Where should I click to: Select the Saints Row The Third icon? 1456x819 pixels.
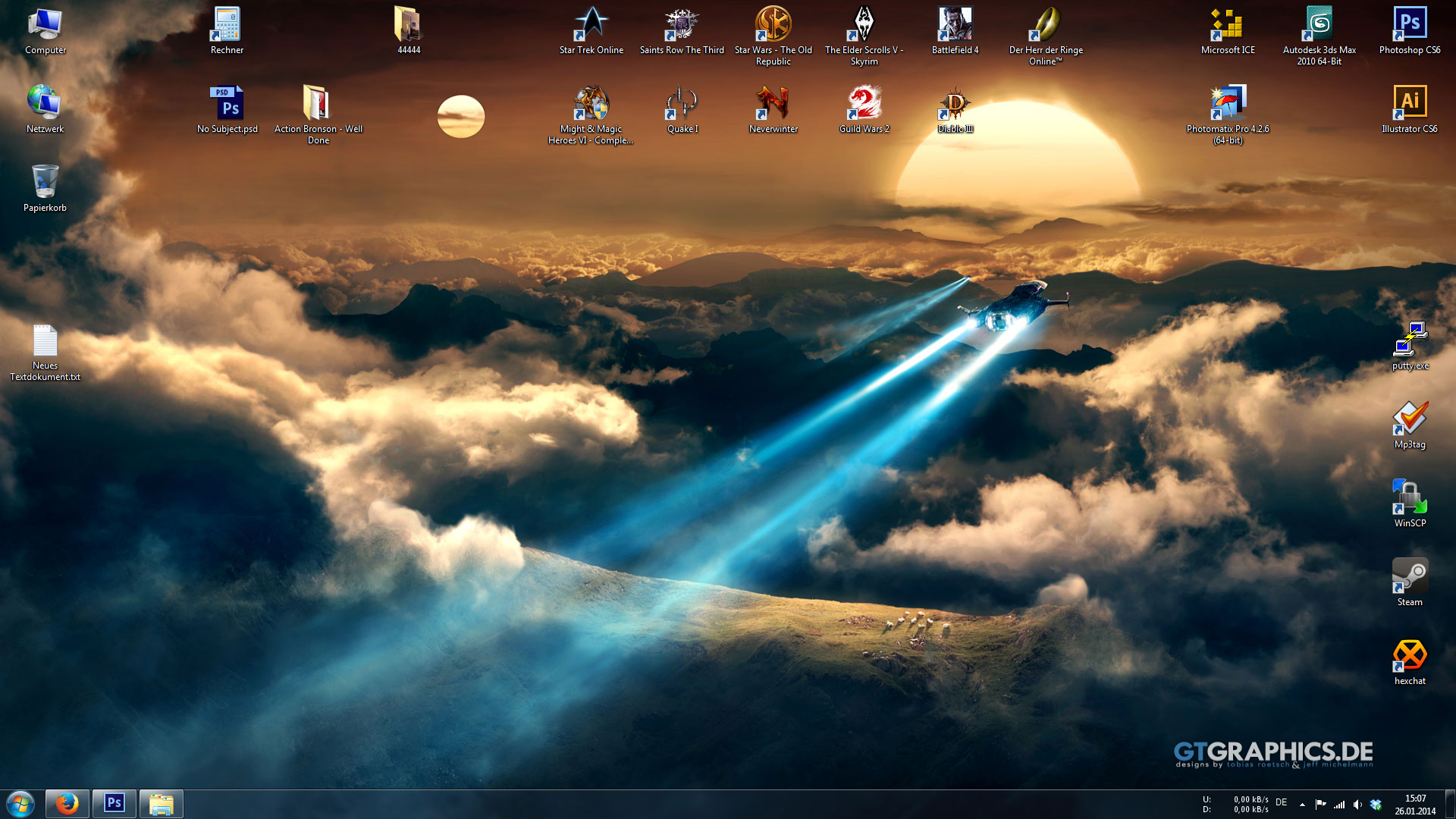click(682, 26)
